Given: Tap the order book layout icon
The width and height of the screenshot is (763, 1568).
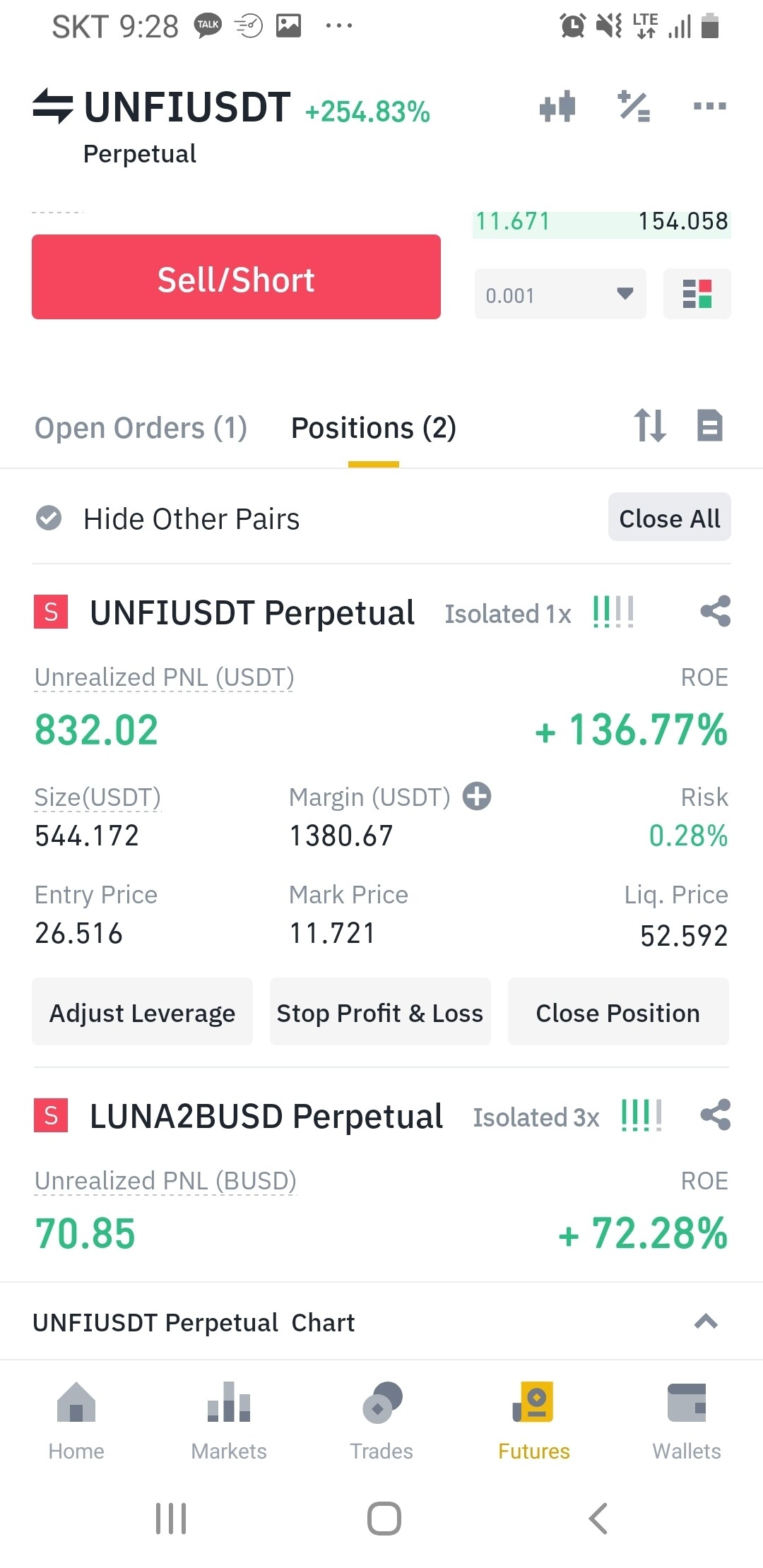Looking at the screenshot, I should click(697, 294).
